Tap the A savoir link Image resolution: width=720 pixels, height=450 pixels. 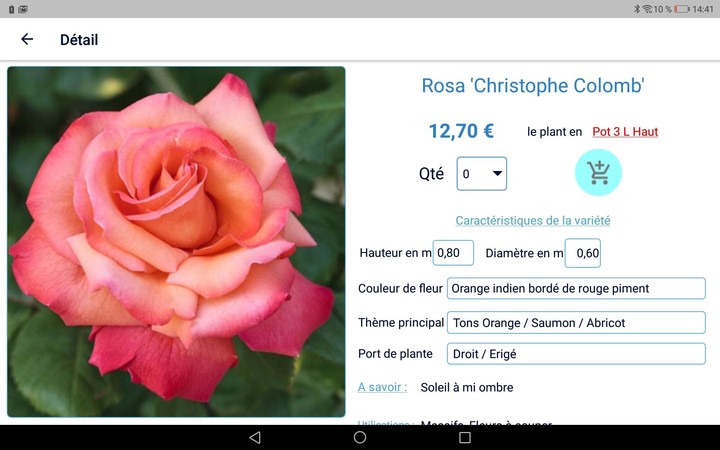point(382,387)
